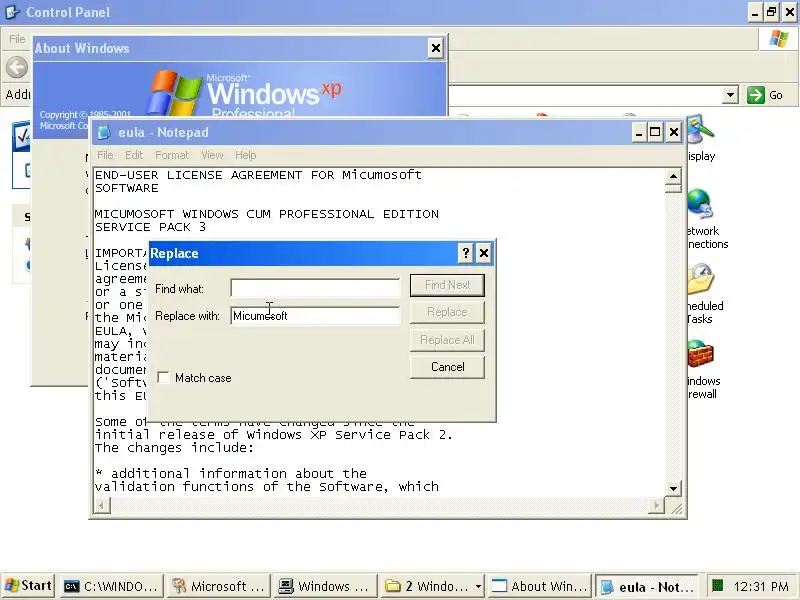Switch to the Microsoft taskbar button

218,587
